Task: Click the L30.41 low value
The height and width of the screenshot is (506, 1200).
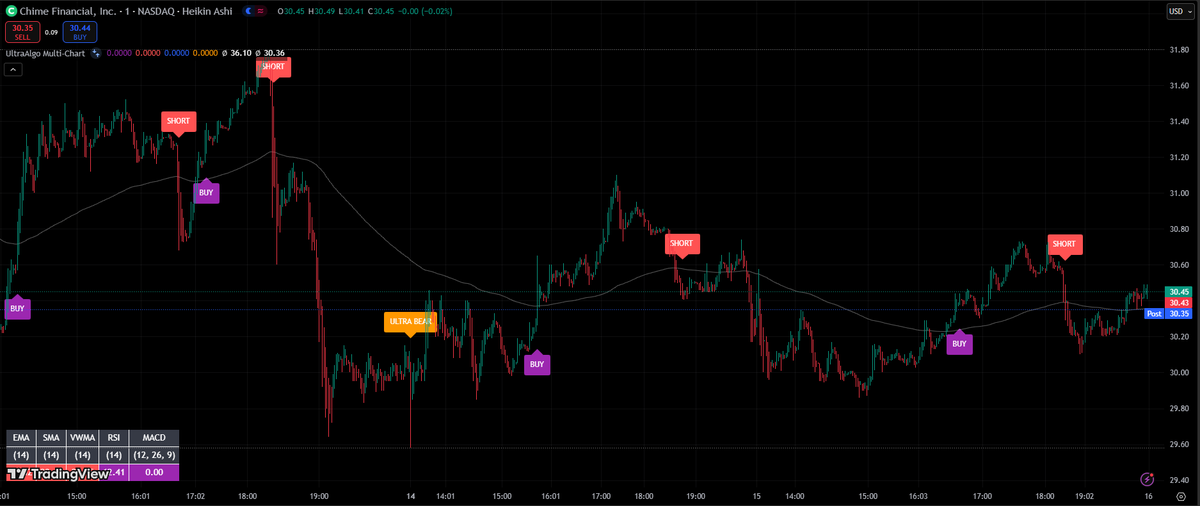Action: click(x=349, y=10)
